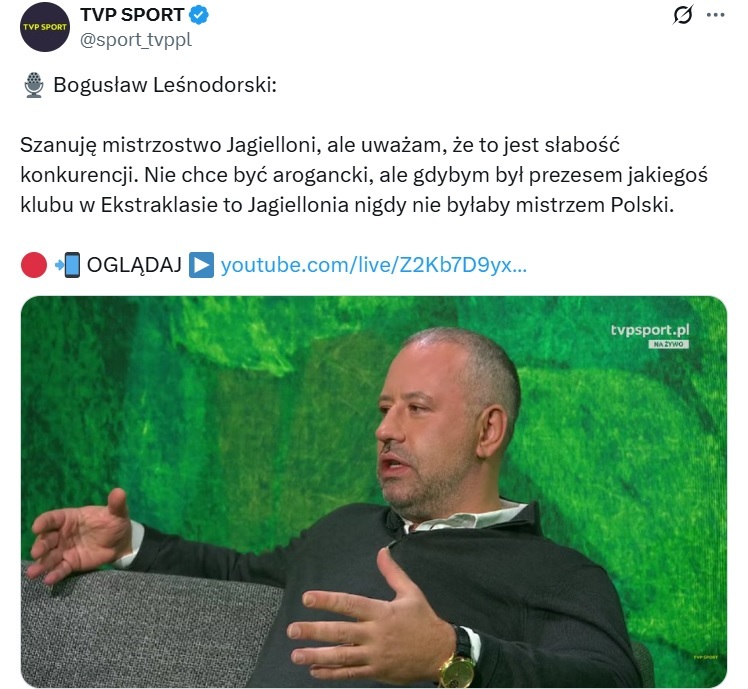748x689 pixels.
Task: Click the TVP SPORT profile avatar
Action: pyautogui.click(x=45, y=27)
